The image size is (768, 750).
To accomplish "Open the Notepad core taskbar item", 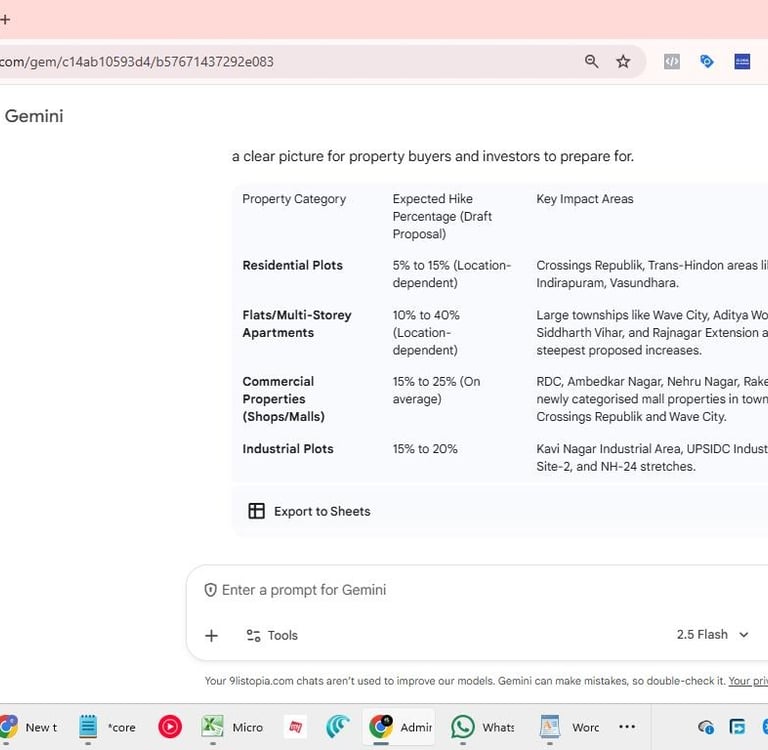I will (x=108, y=727).
